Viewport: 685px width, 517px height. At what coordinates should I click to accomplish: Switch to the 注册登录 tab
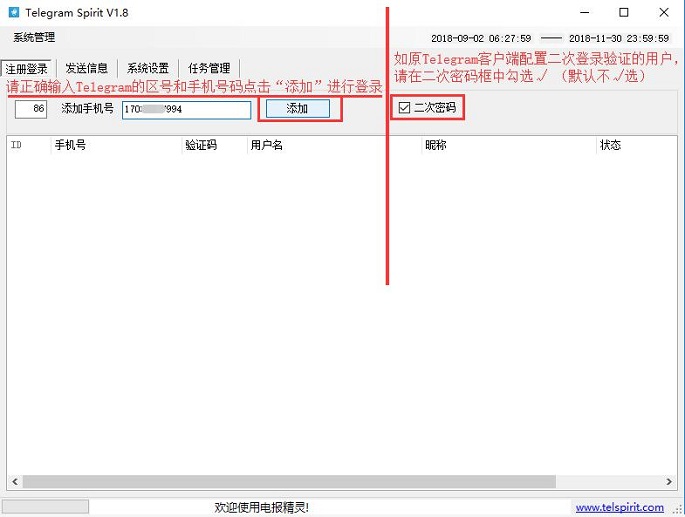click(x=27, y=69)
